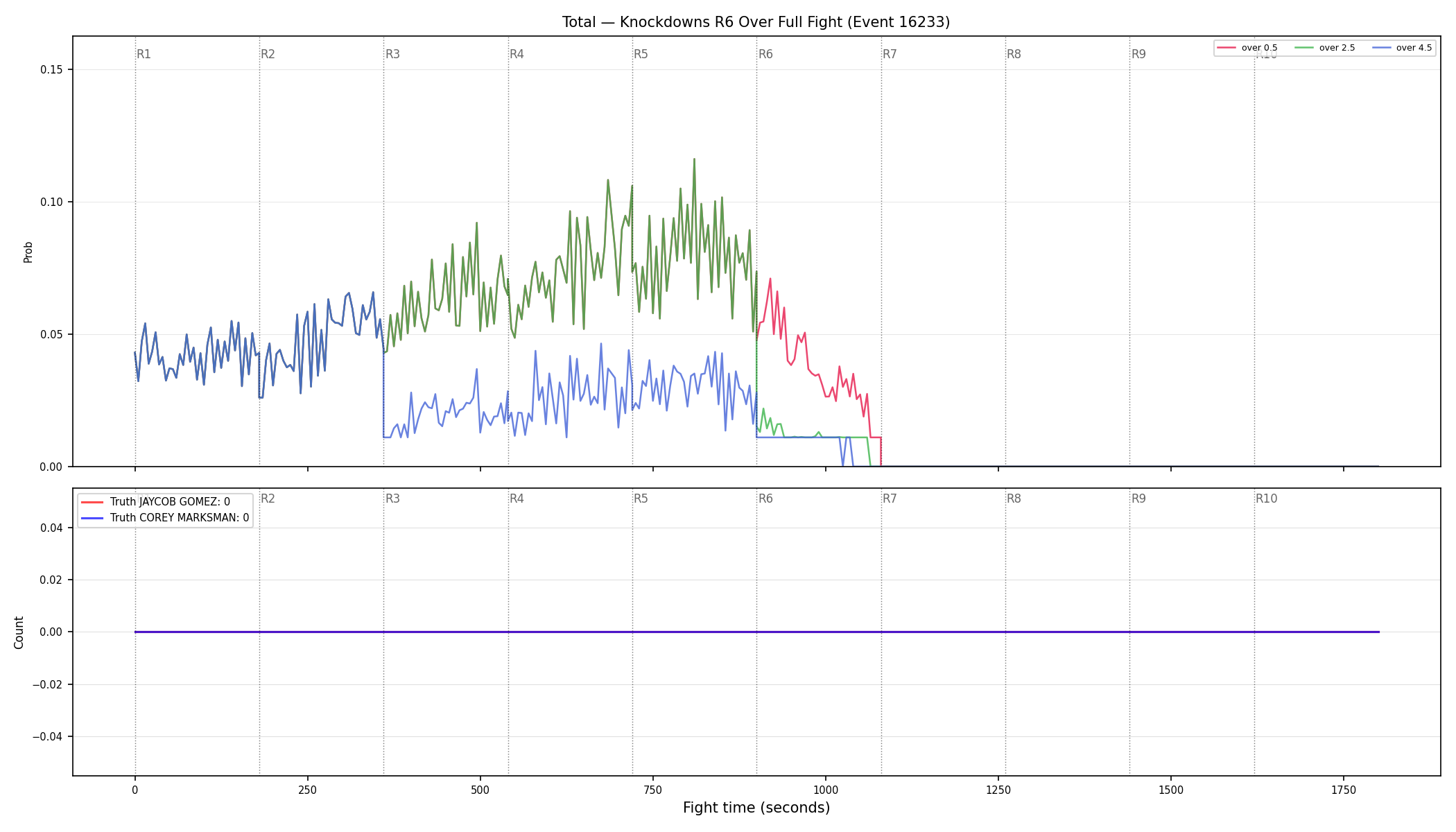1456x832 pixels.
Task: Click the 1750 tick label on x-axis
Action: coord(1344,790)
